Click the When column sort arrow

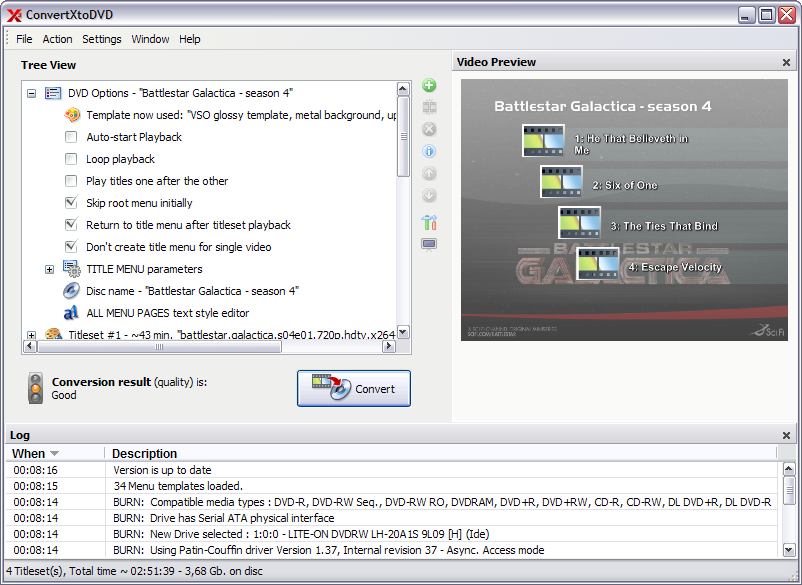(x=54, y=454)
